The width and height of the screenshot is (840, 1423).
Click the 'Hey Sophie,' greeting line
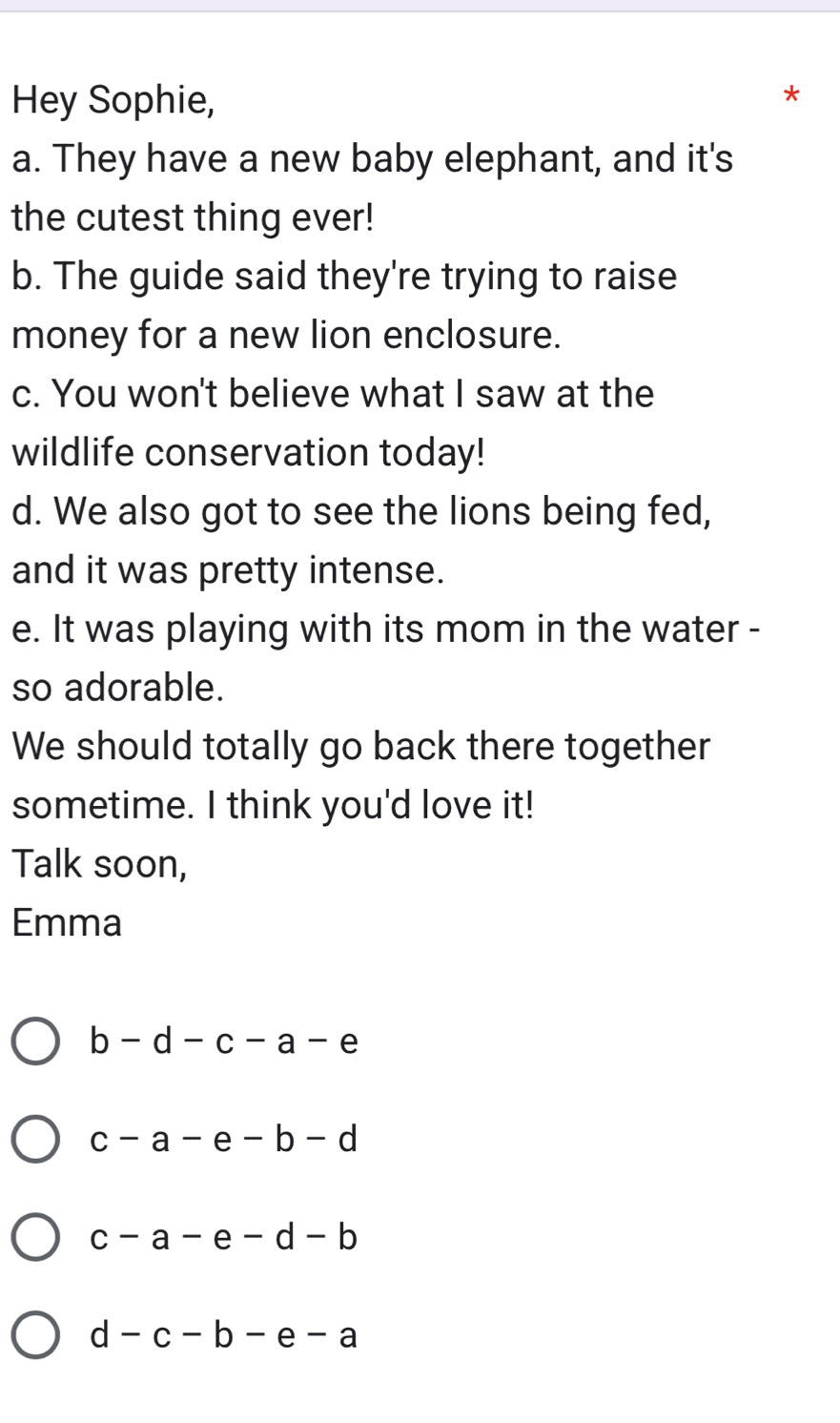coord(114,101)
